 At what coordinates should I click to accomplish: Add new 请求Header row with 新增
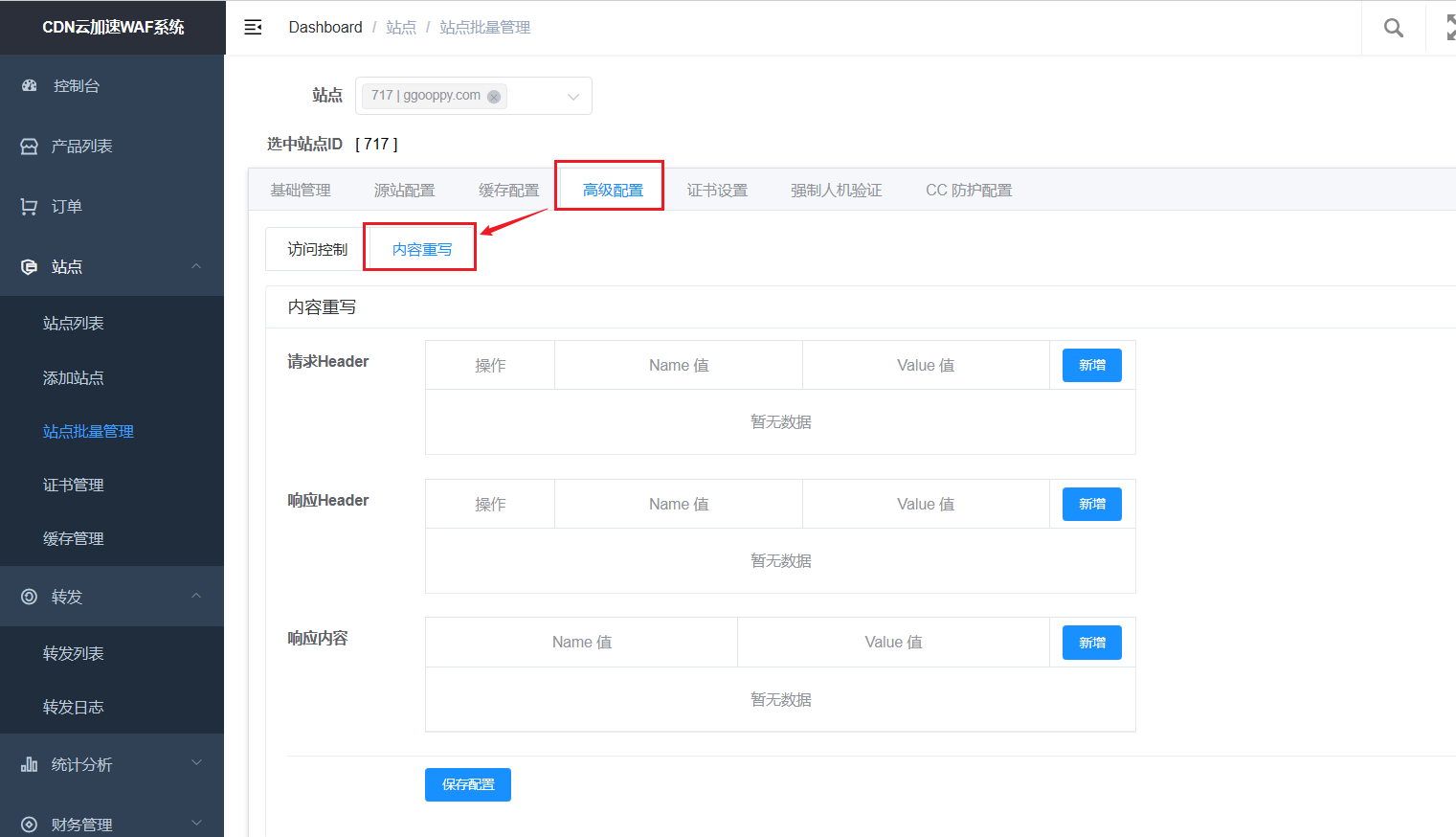point(1091,365)
